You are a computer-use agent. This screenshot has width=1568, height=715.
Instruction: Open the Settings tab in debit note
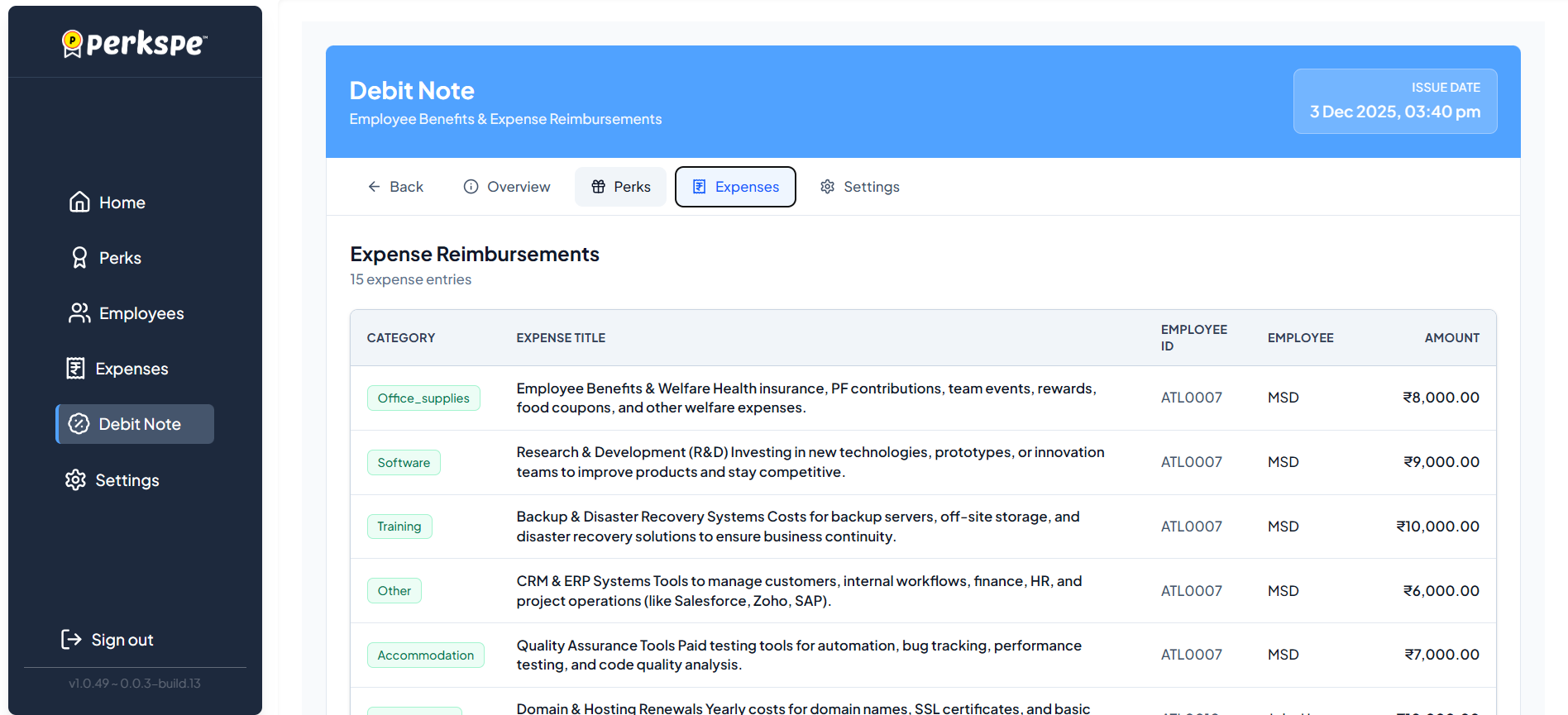pyautogui.click(x=859, y=187)
